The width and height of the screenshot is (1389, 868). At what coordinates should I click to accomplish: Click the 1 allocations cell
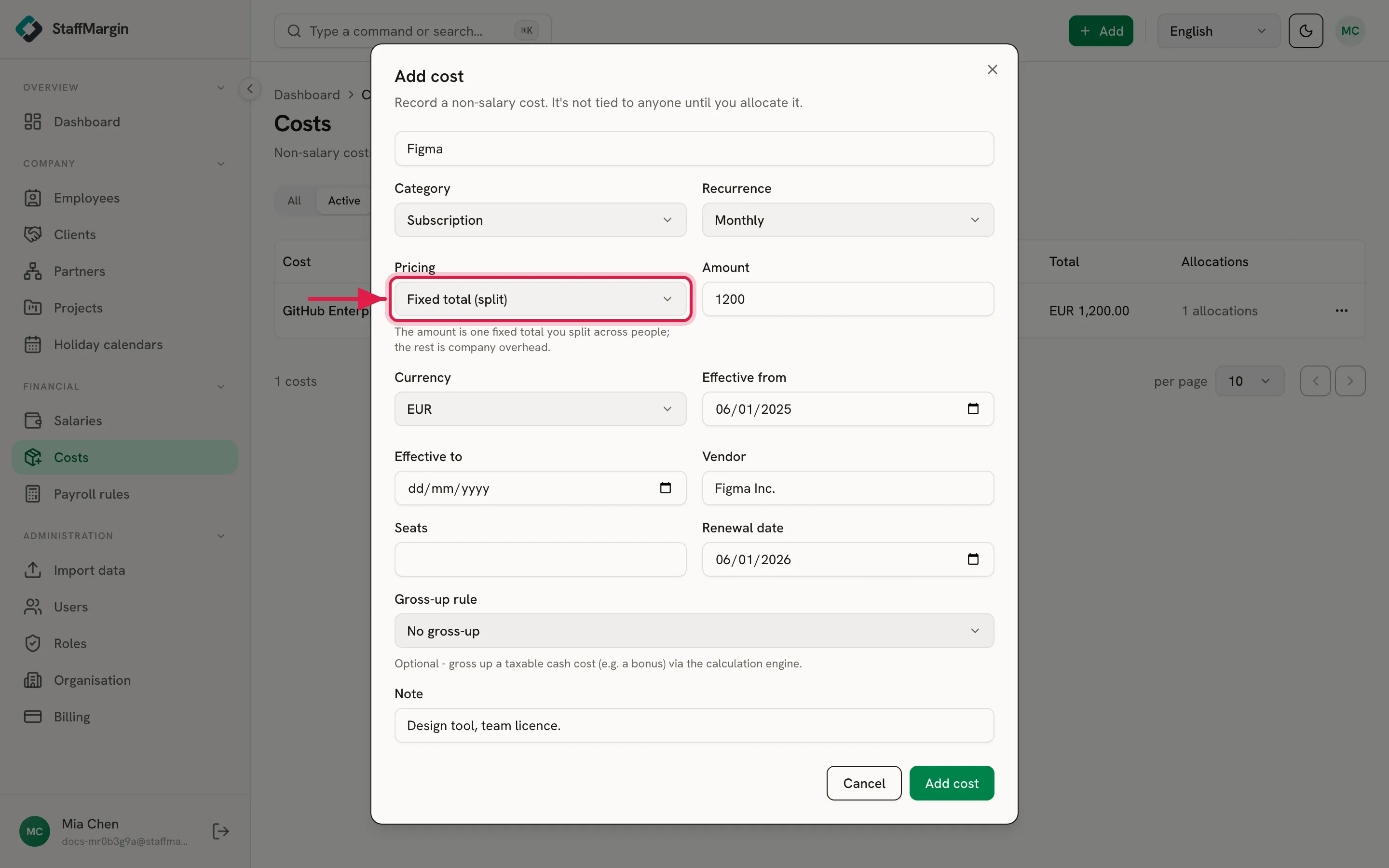(x=1219, y=311)
